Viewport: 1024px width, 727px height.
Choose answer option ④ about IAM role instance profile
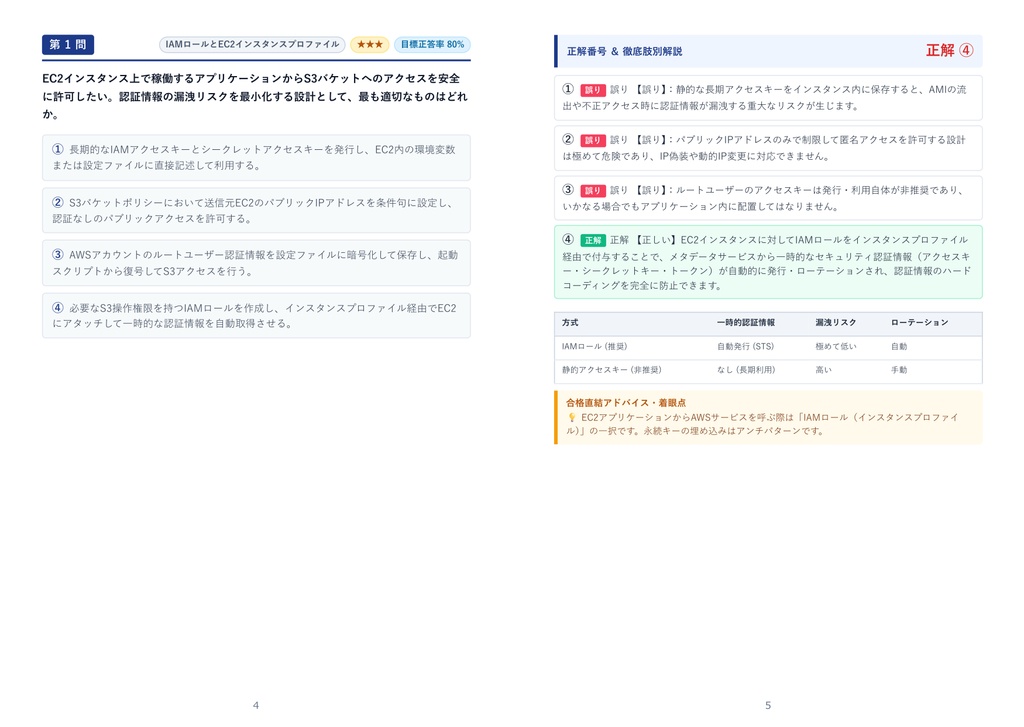tap(256, 315)
